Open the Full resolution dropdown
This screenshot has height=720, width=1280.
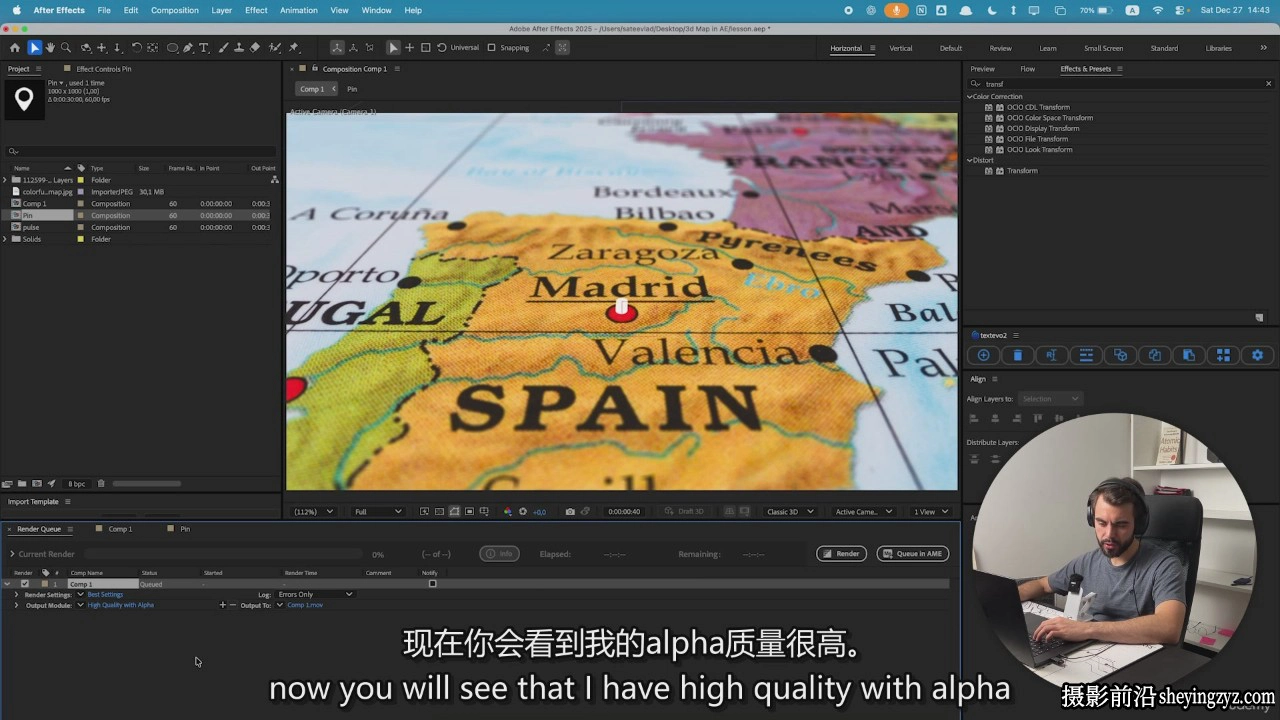[x=378, y=511]
